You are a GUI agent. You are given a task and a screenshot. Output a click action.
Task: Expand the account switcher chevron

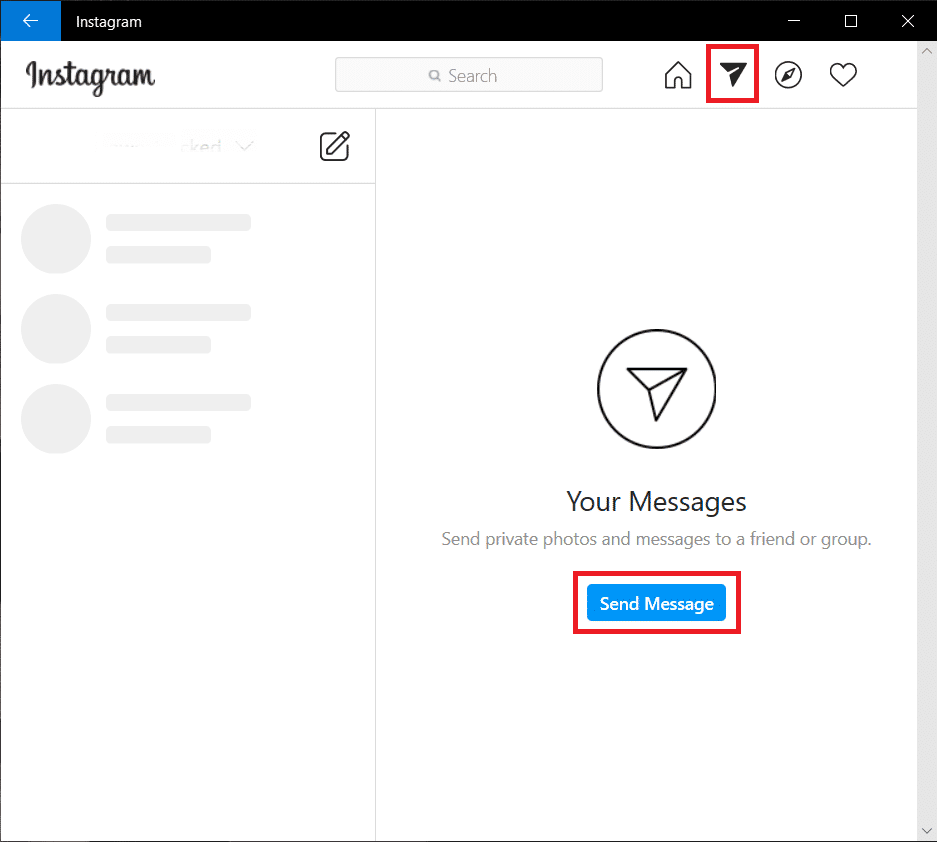pyautogui.click(x=244, y=145)
